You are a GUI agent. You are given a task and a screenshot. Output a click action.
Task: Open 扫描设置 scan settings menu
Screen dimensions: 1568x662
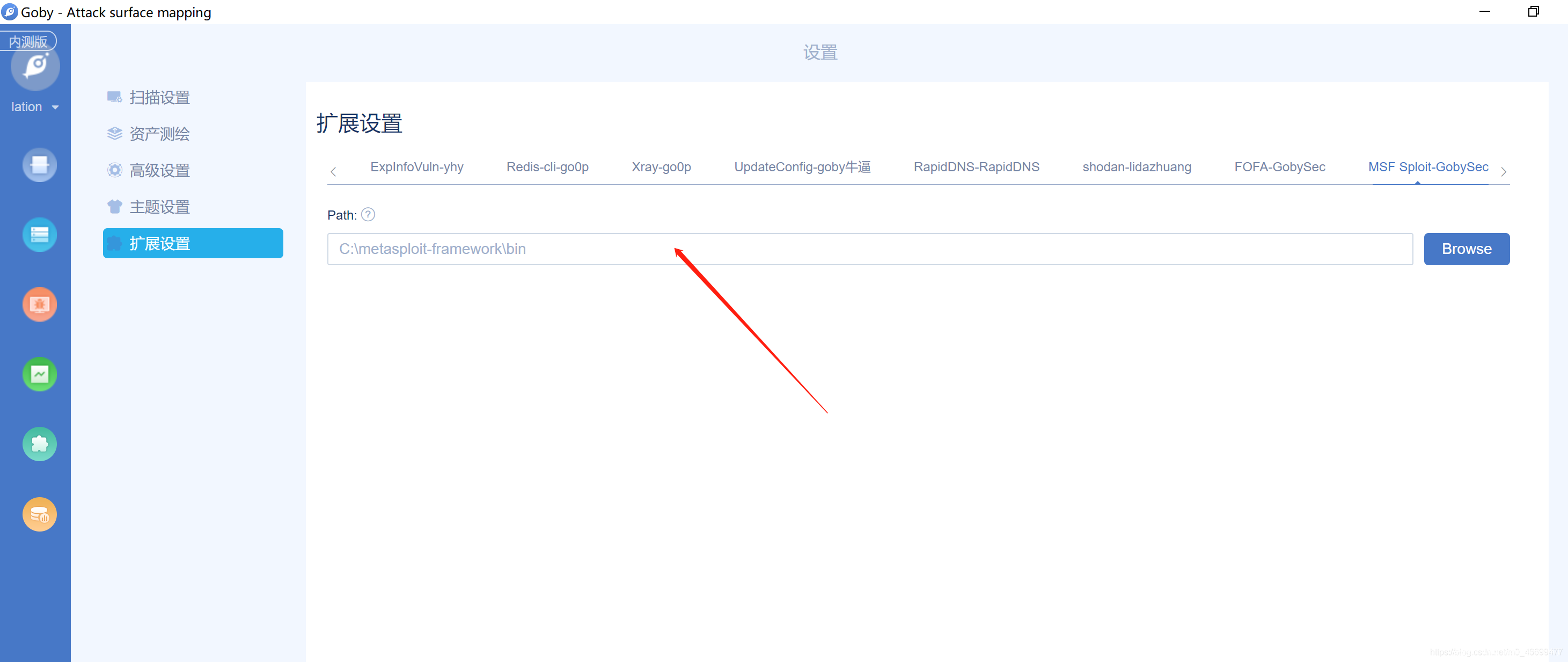pyautogui.click(x=159, y=97)
